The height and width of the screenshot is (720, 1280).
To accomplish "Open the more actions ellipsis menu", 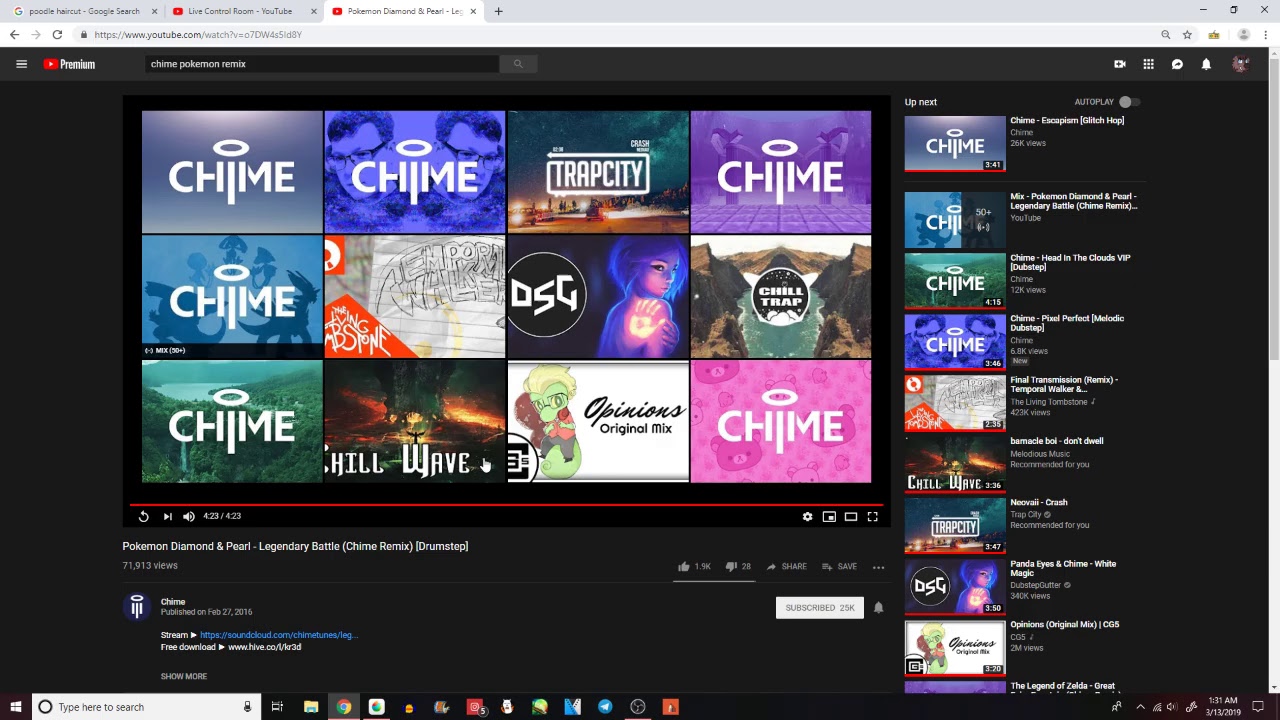I will (878, 567).
